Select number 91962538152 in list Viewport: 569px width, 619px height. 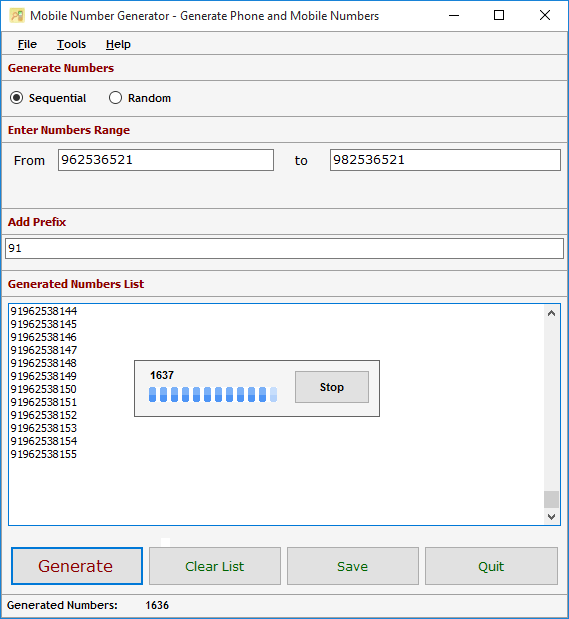(44, 415)
